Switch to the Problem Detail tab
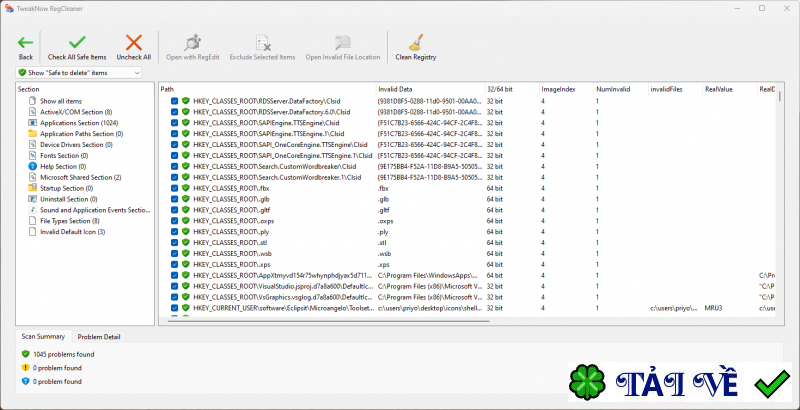 (99, 337)
